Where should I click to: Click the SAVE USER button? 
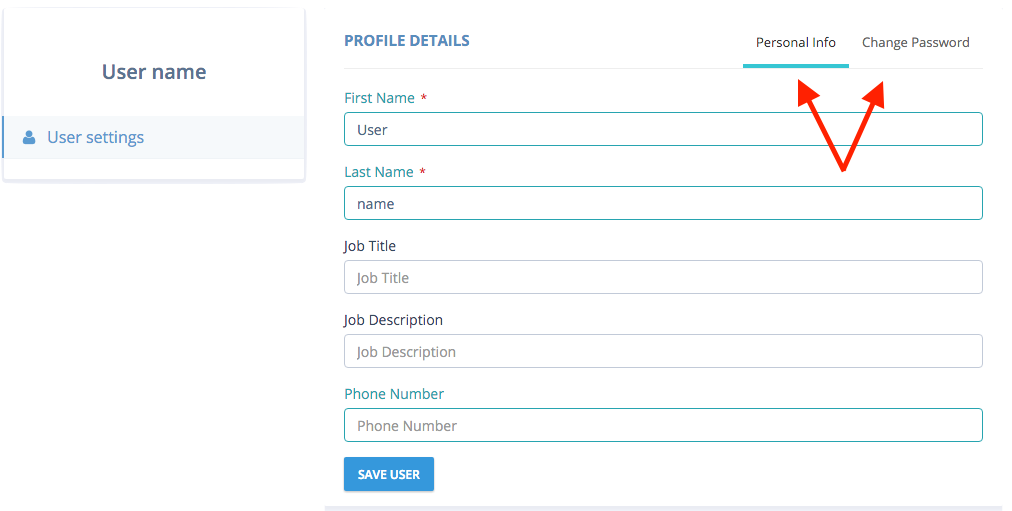tap(389, 474)
